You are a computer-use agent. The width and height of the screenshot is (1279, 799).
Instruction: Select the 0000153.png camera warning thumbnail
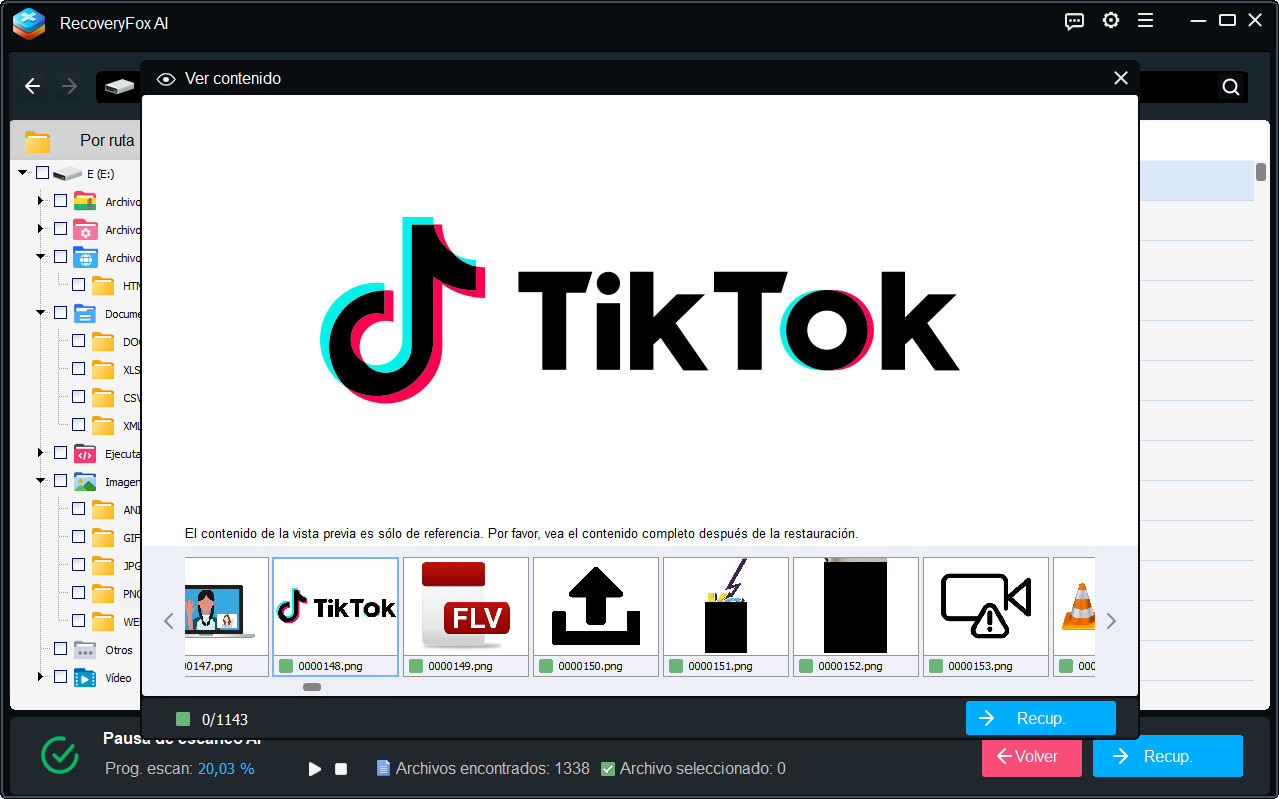click(x=985, y=606)
